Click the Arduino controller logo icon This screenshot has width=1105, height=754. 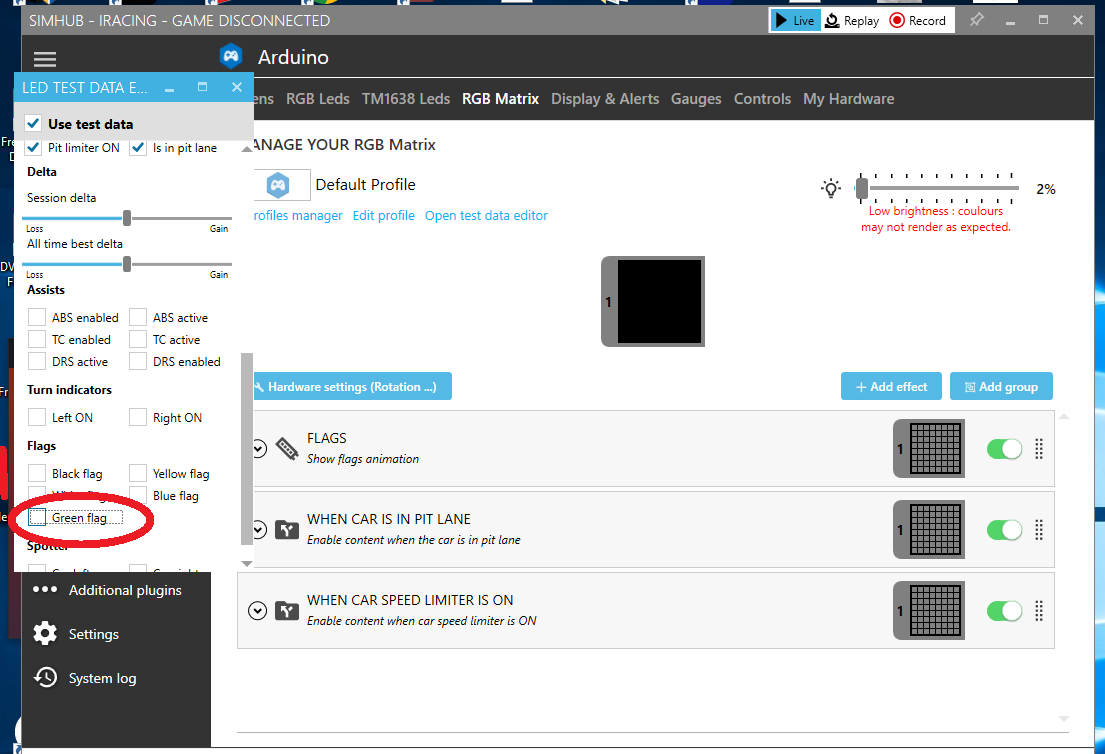231,56
